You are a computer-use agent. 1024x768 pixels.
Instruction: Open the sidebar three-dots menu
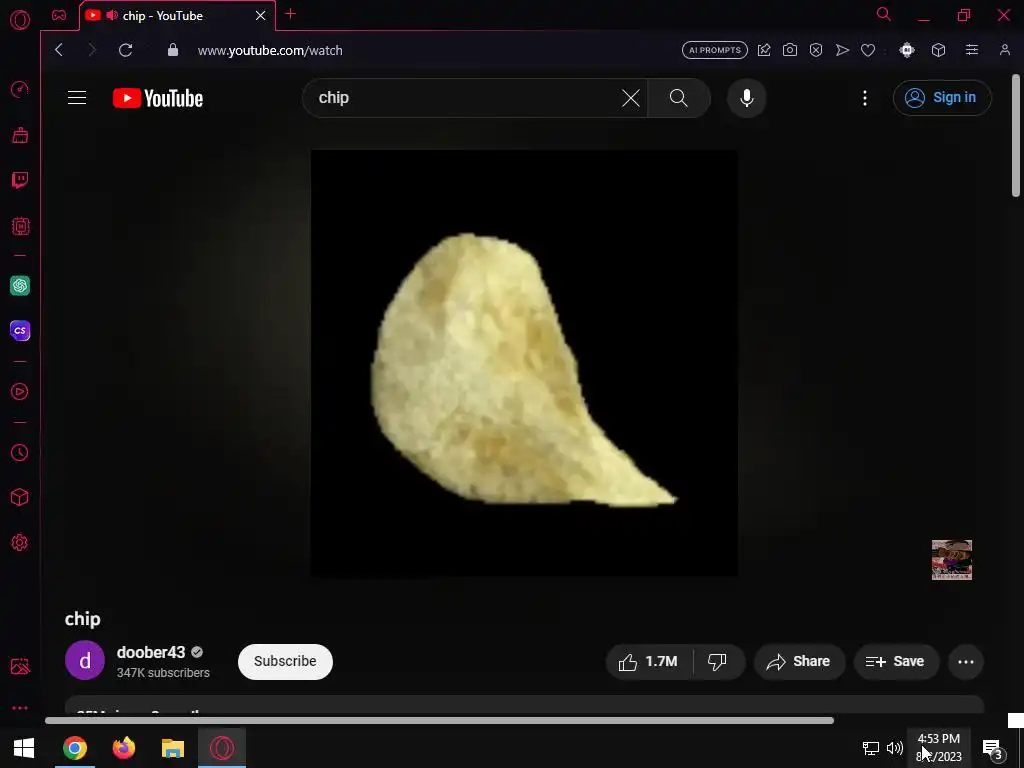(20, 708)
